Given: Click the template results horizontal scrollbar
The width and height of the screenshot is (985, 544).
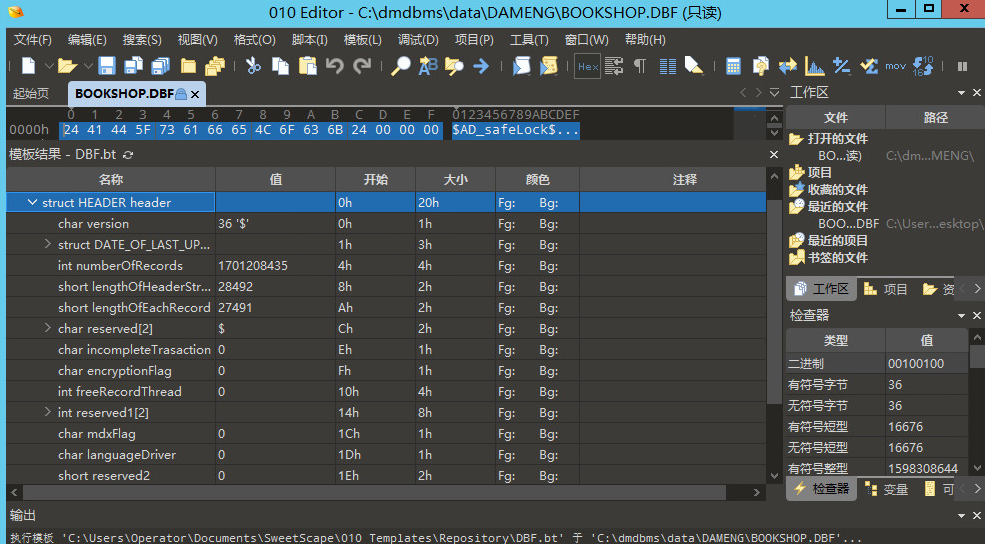Looking at the screenshot, I should click(x=374, y=492).
